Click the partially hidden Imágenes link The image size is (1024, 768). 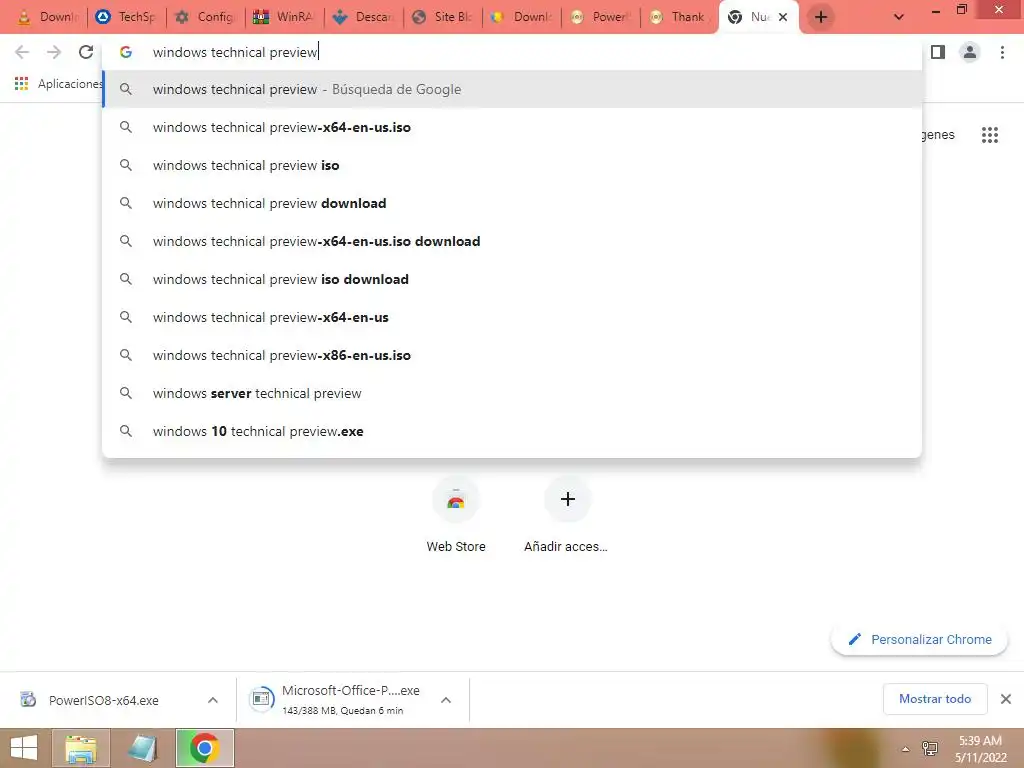click(x=938, y=135)
